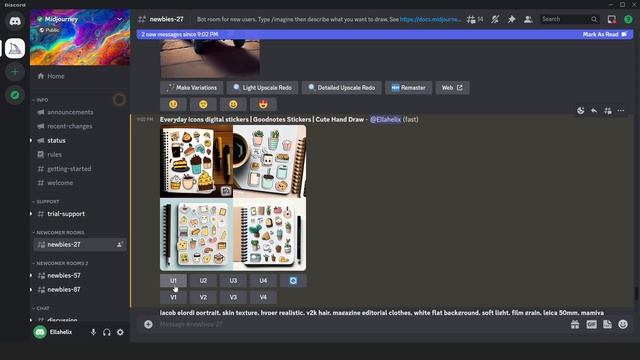Collapse the CHAT category
Image resolution: width=640 pixels, height=360 pixels.
click(x=41, y=308)
